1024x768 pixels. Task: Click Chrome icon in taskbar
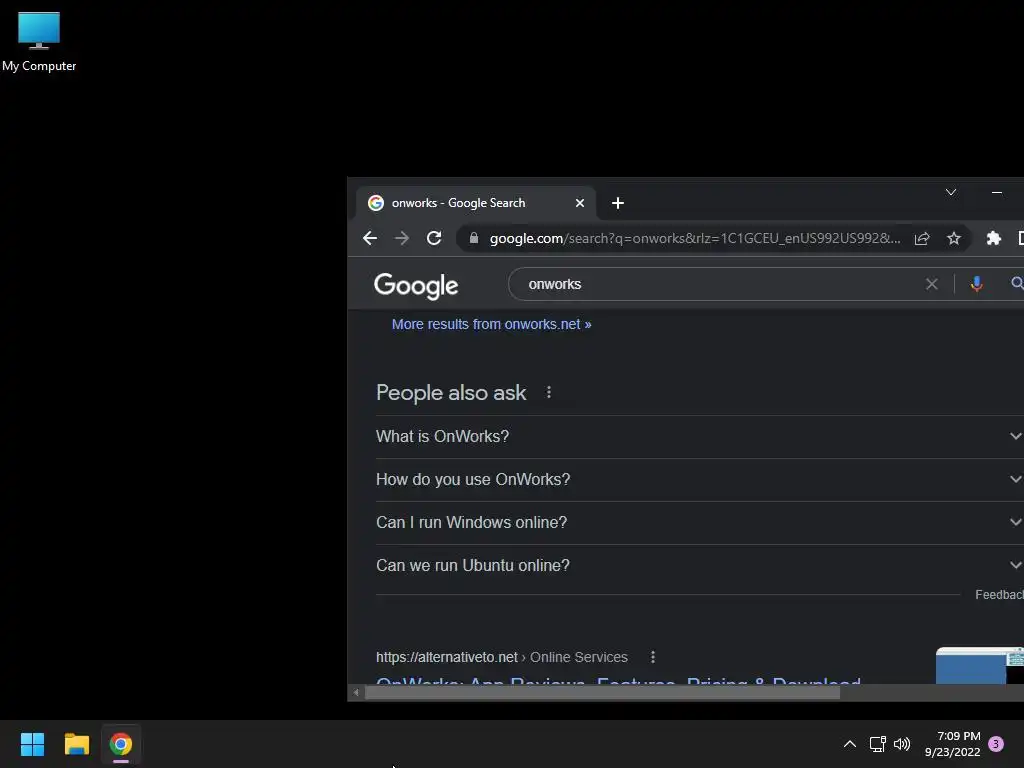121,744
